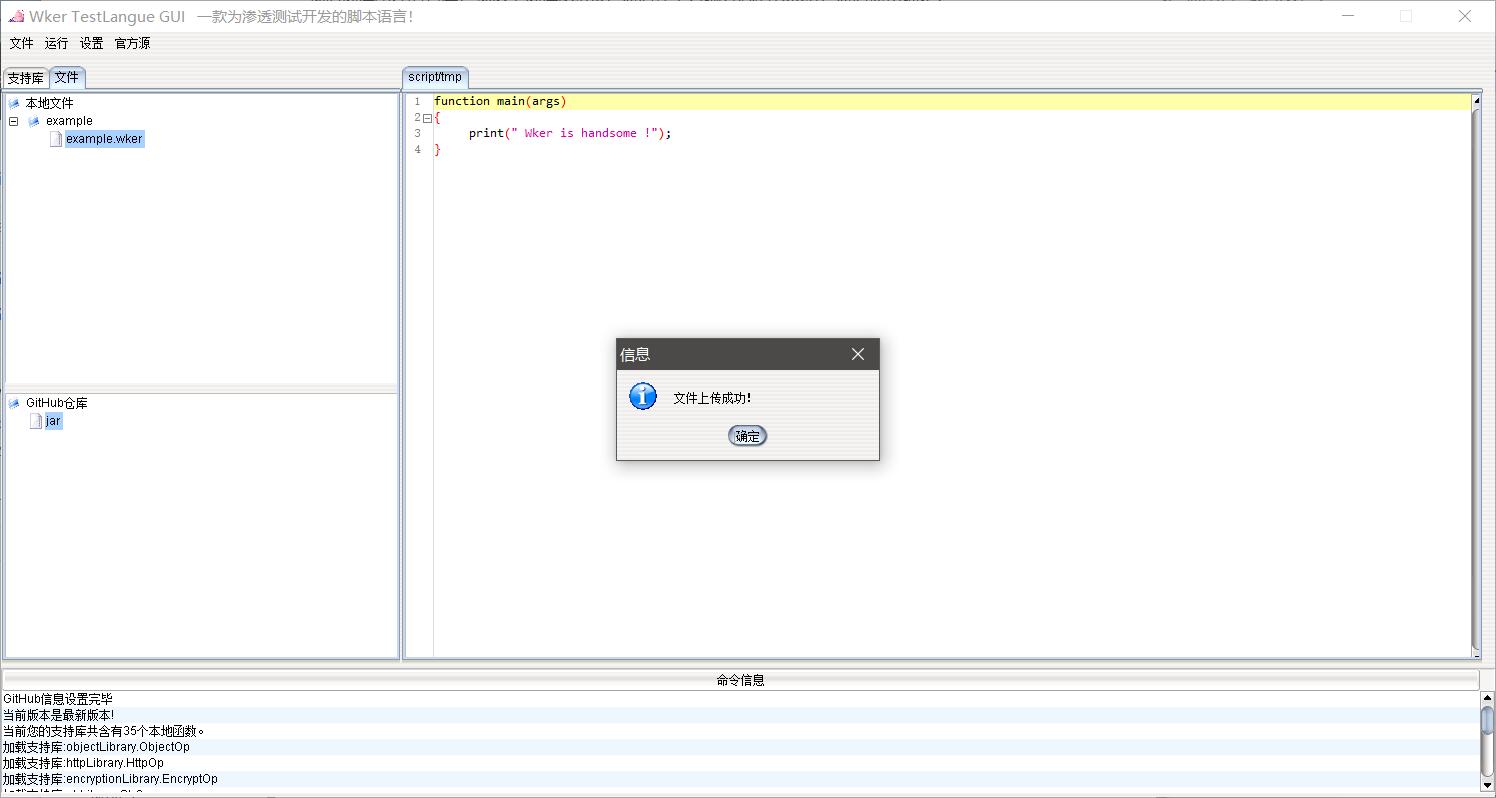Close the Wker TestLangue GUI window
The image size is (1496, 798).
[x=1464, y=16]
